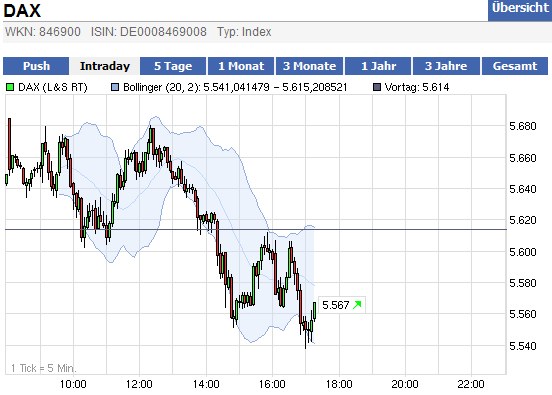The height and width of the screenshot is (395, 552).
Task: Click the DAX heading
Action: tap(22, 10)
